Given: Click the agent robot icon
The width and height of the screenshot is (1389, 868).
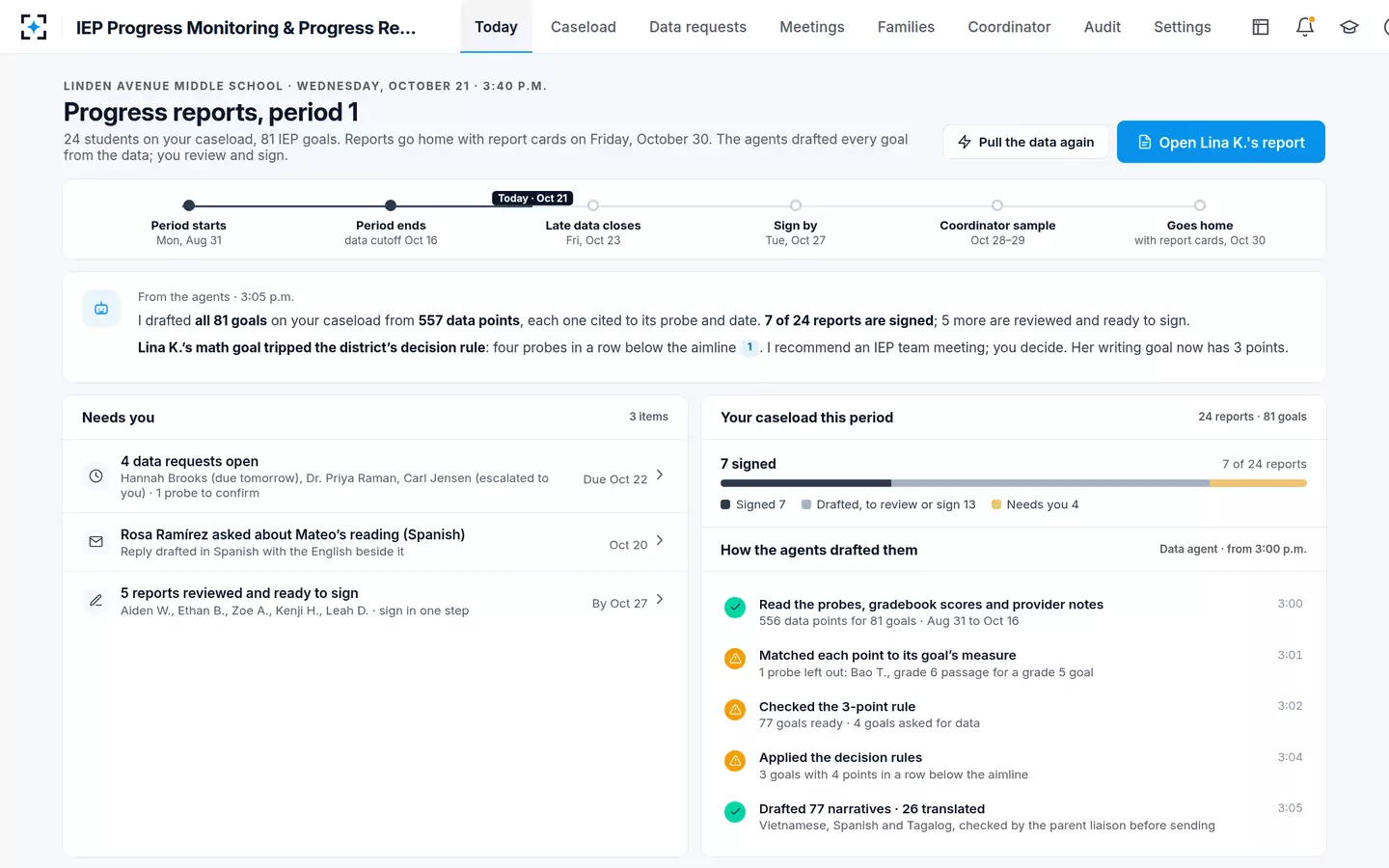Looking at the screenshot, I should tap(101, 309).
